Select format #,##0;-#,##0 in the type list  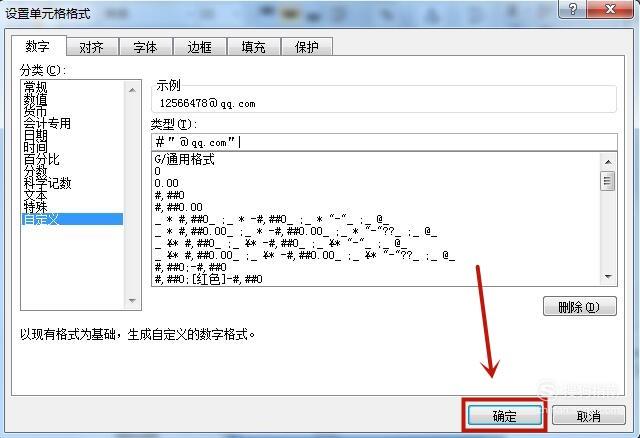[x=376, y=267]
